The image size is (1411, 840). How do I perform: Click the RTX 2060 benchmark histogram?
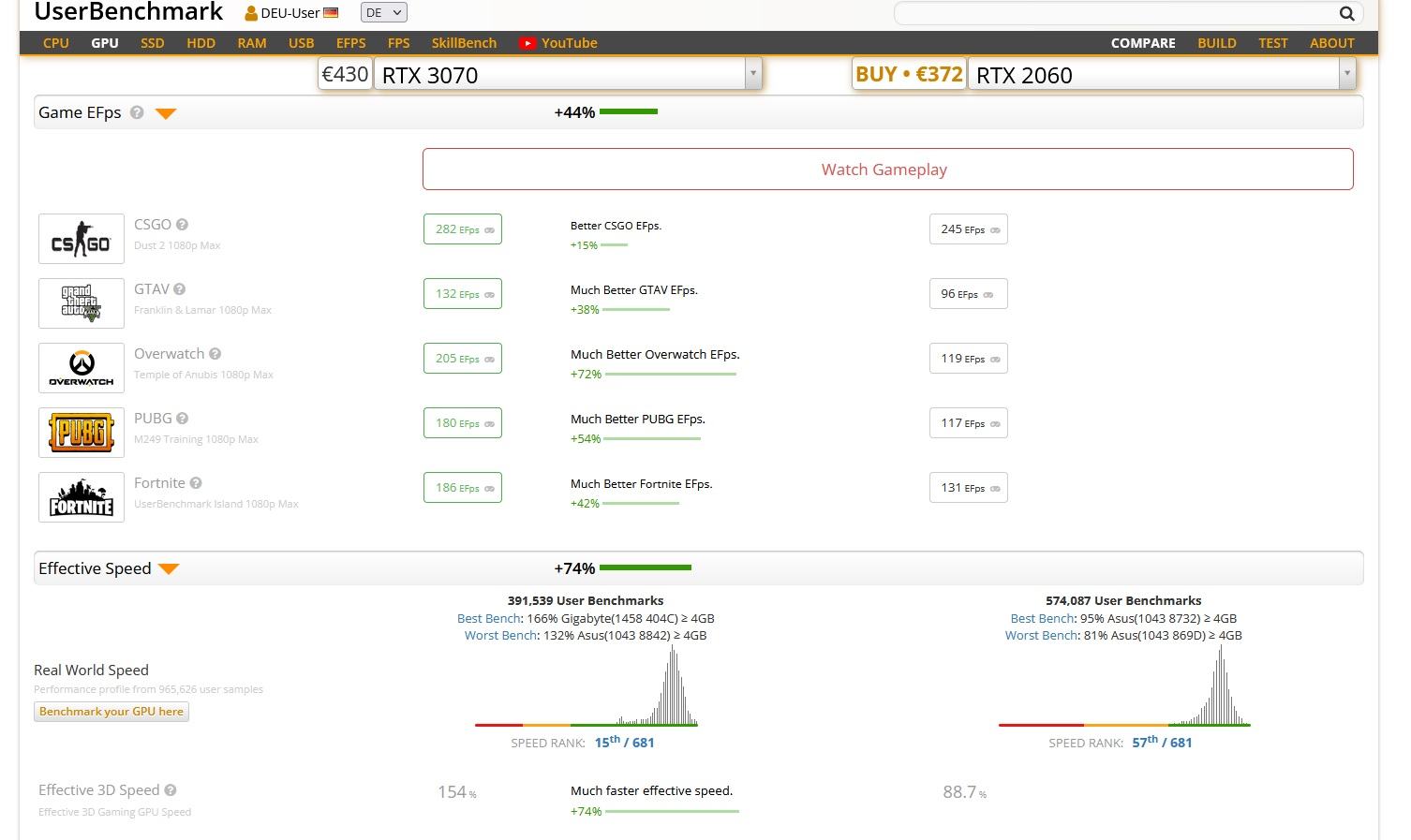[x=1124, y=685]
